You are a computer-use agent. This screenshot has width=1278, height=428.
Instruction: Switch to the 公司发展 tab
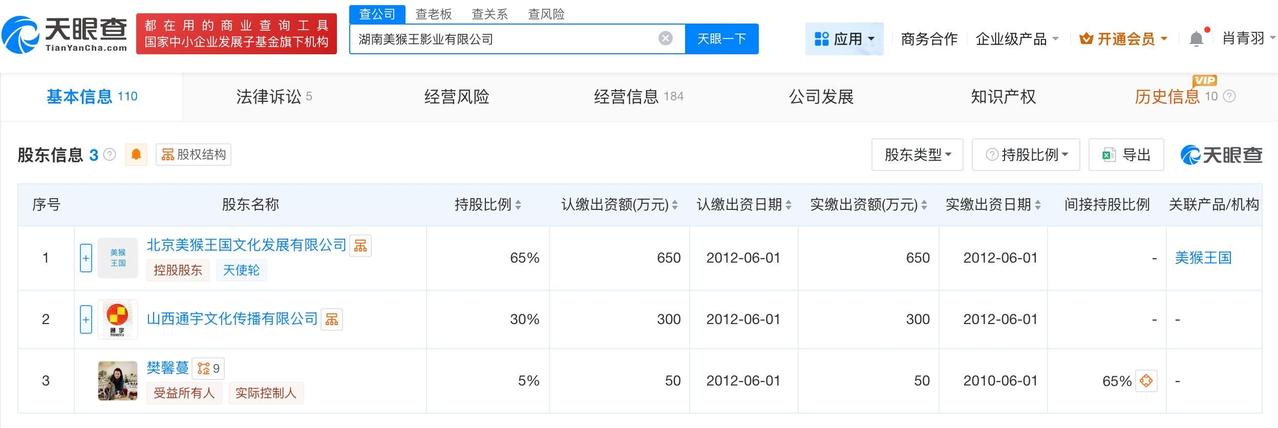(821, 97)
